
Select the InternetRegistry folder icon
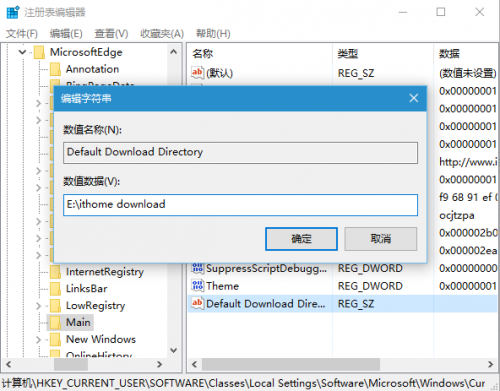coord(55,272)
